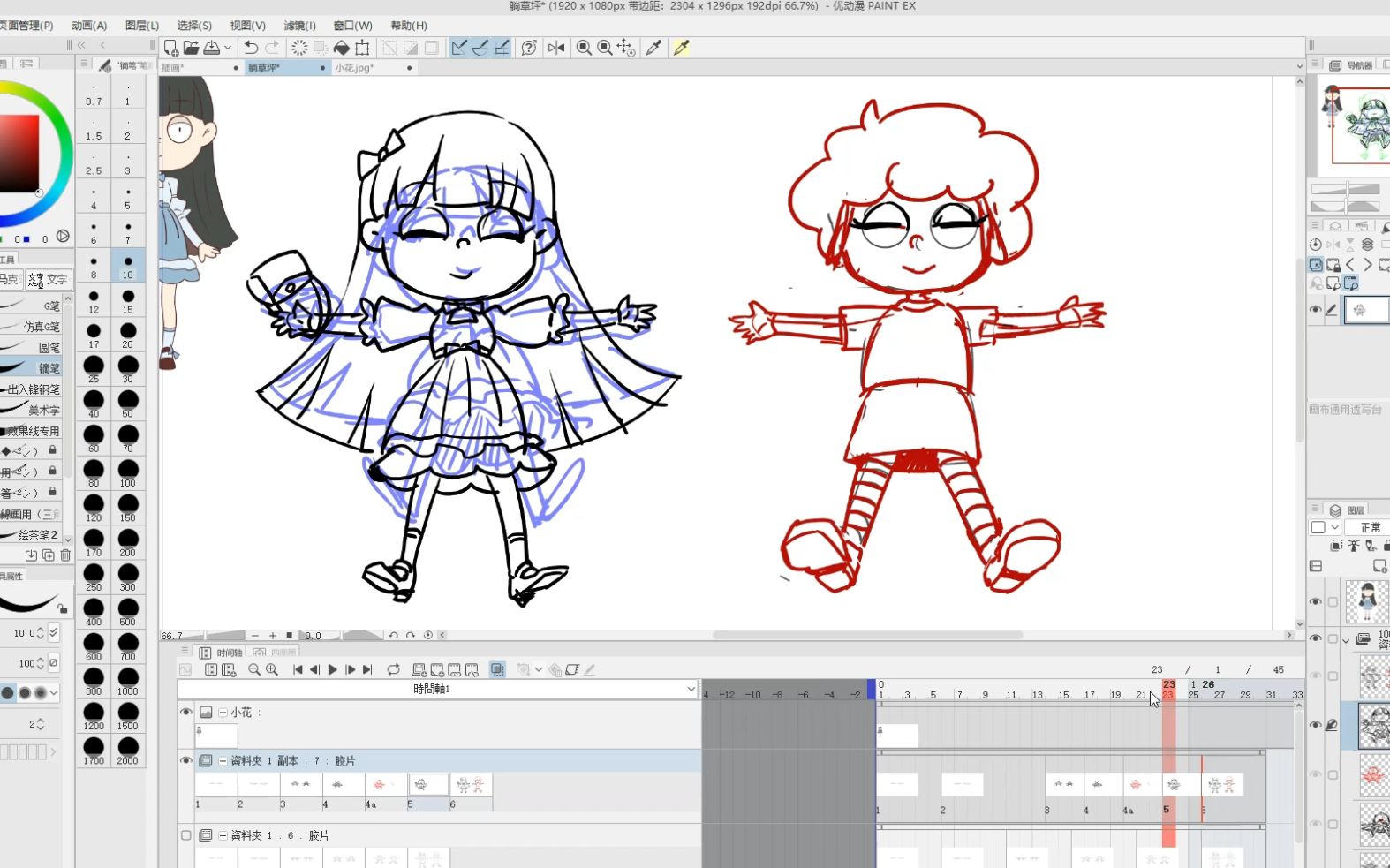Step to the next frame
1390x868 pixels.
click(x=351, y=670)
